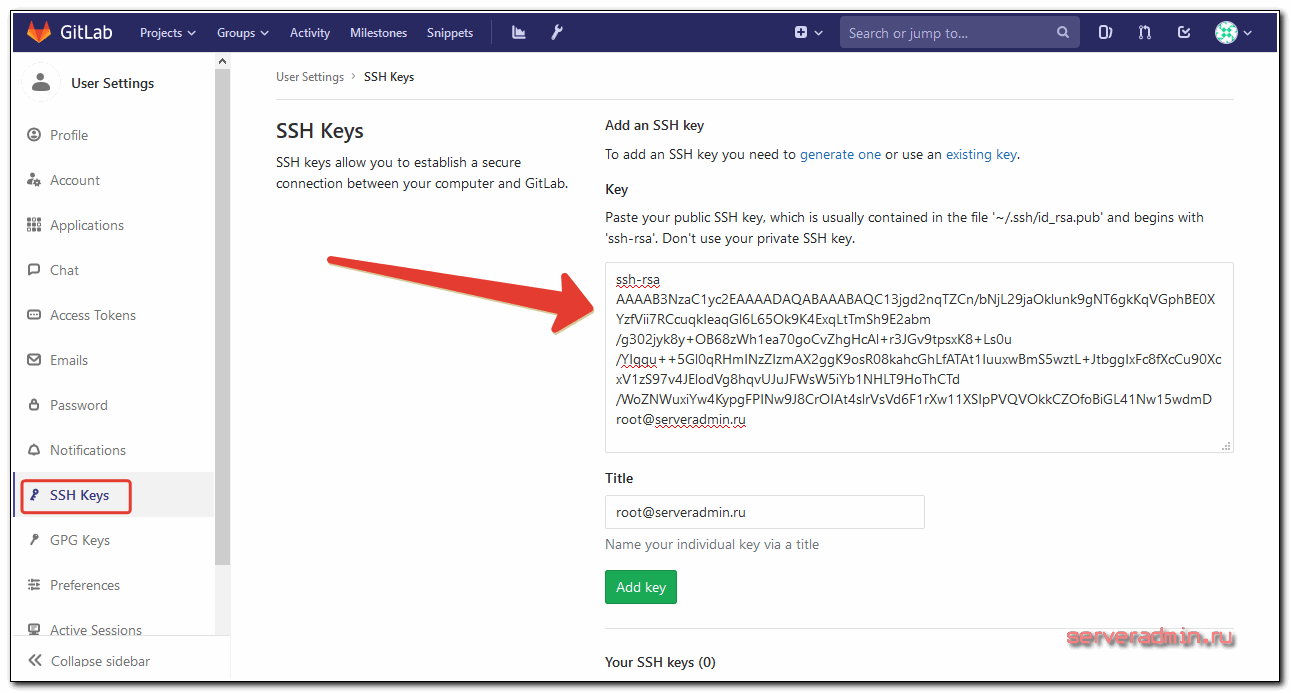The width and height of the screenshot is (1291, 693).
Task: Open your Issues icon in the top bar
Action: [1103, 31]
